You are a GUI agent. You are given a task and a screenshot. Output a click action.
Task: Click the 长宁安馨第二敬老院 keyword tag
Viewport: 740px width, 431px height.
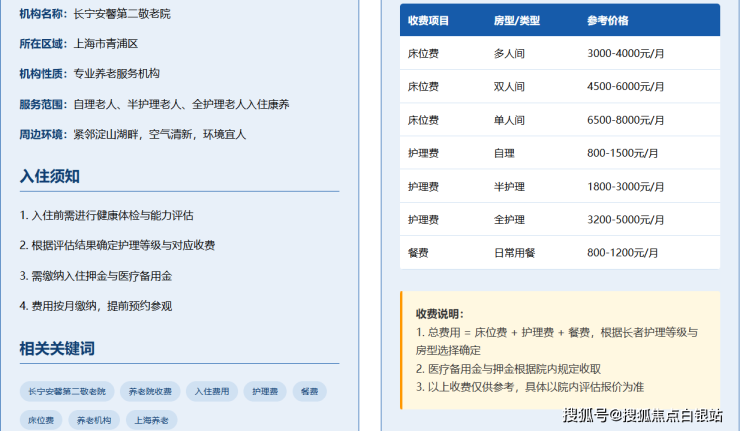pos(67,391)
